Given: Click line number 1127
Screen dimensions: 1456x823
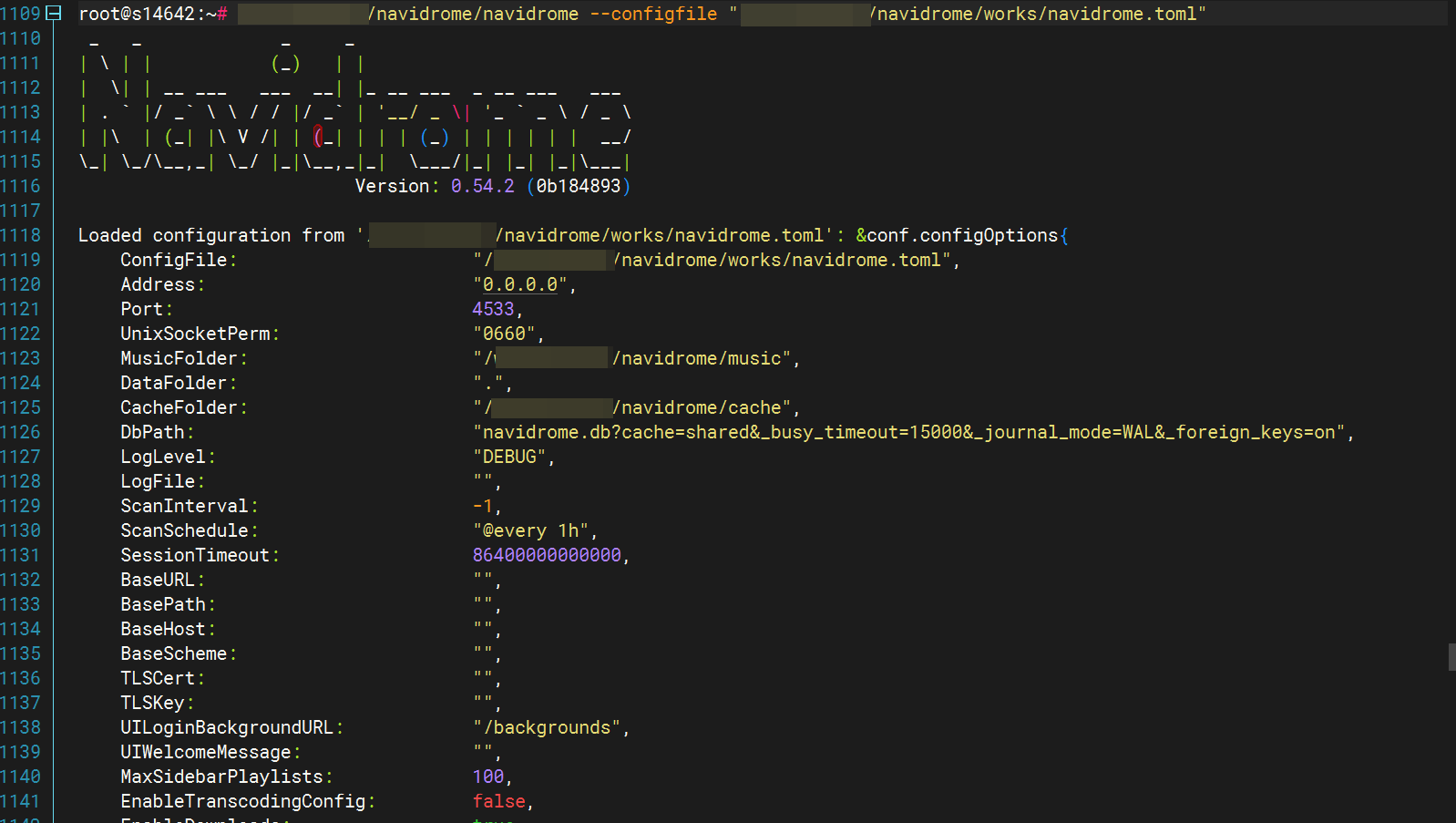Looking at the screenshot, I should point(21,457).
